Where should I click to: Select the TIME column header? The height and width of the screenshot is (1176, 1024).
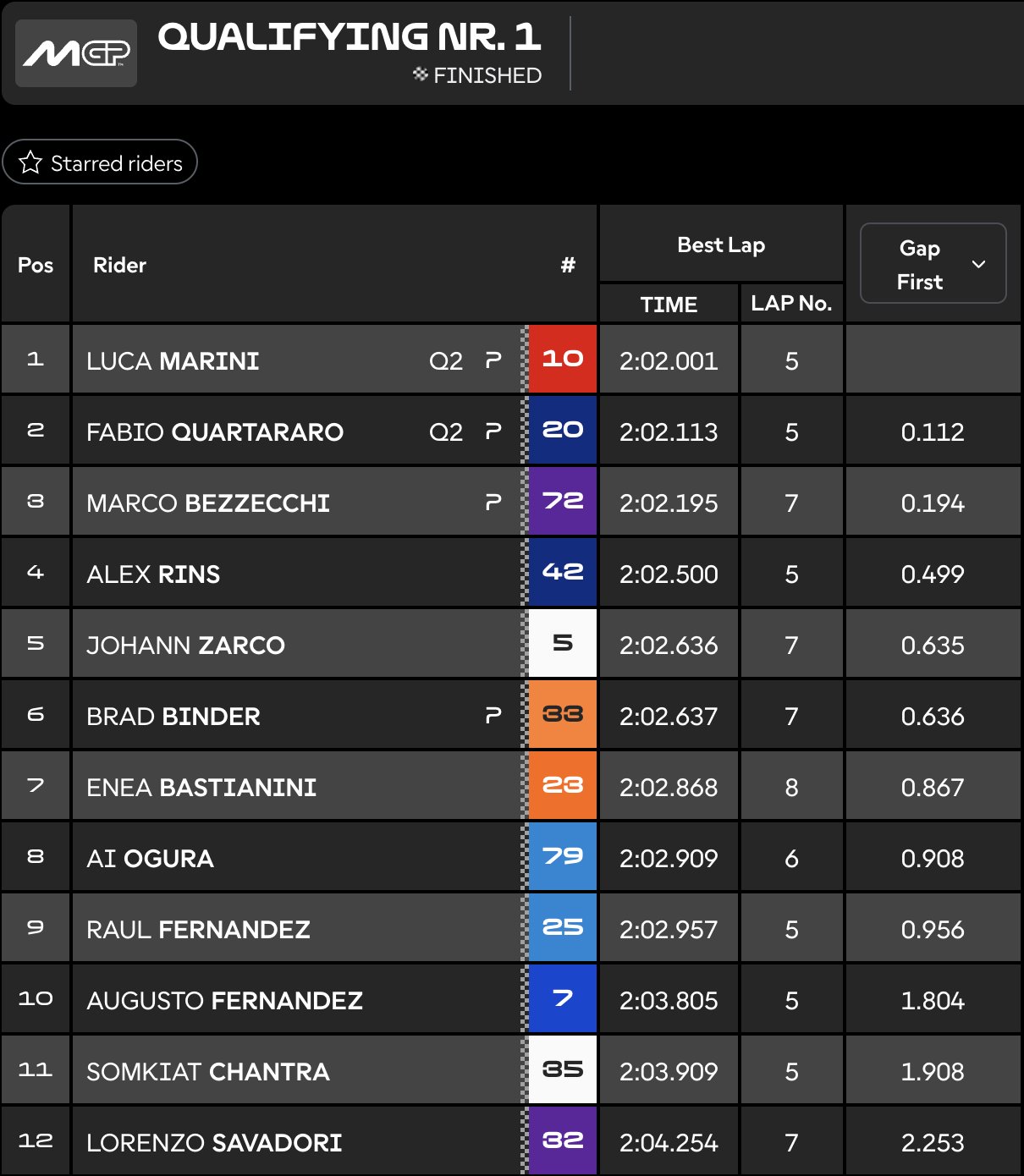pyautogui.click(x=669, y=305)
